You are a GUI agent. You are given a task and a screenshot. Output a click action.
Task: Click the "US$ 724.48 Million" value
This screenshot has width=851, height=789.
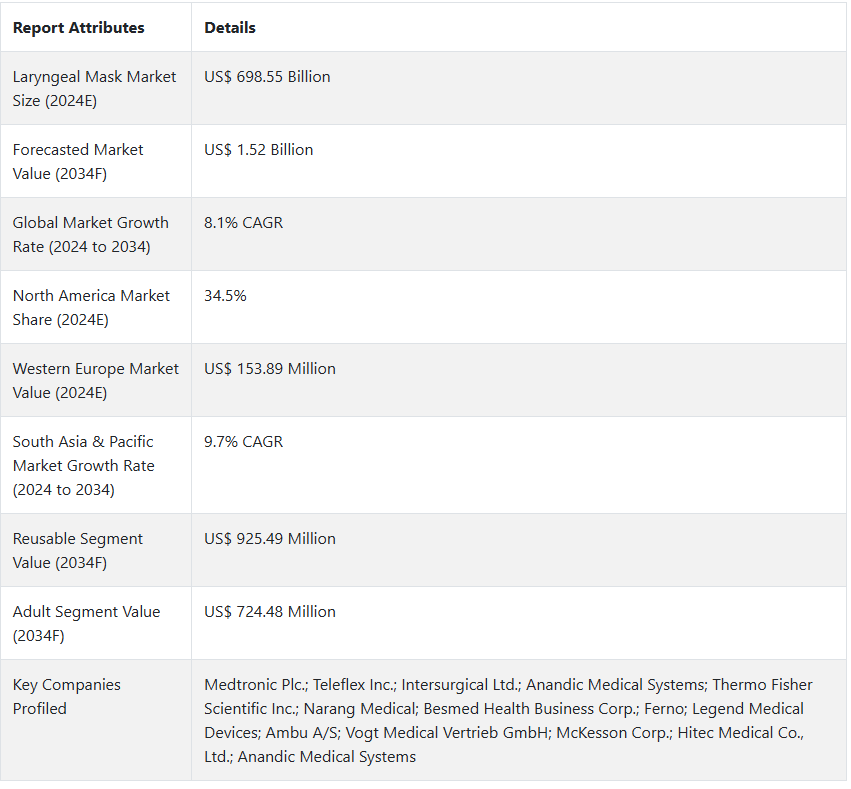[x=270, y=612]
